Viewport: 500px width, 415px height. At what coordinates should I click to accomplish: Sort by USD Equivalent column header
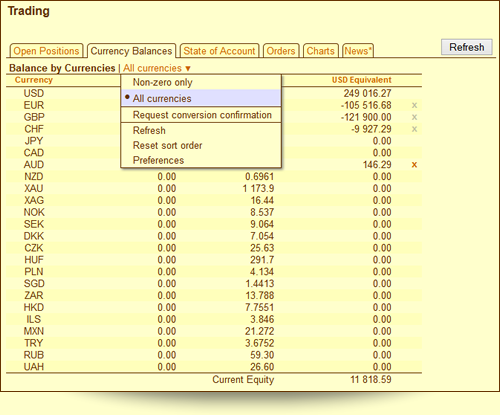click(x=362, y=80)
